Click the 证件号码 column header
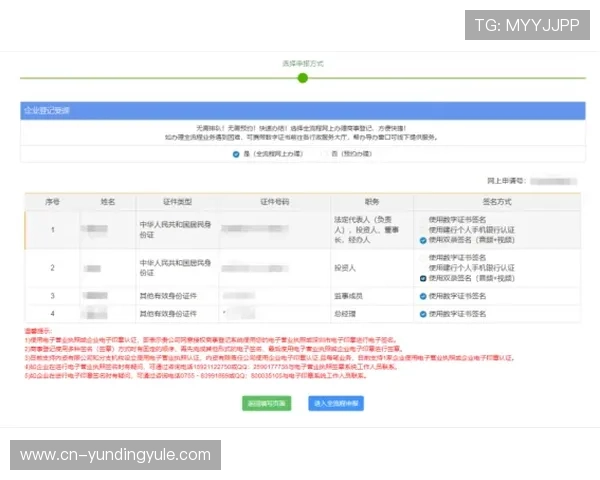 [275, 202]
